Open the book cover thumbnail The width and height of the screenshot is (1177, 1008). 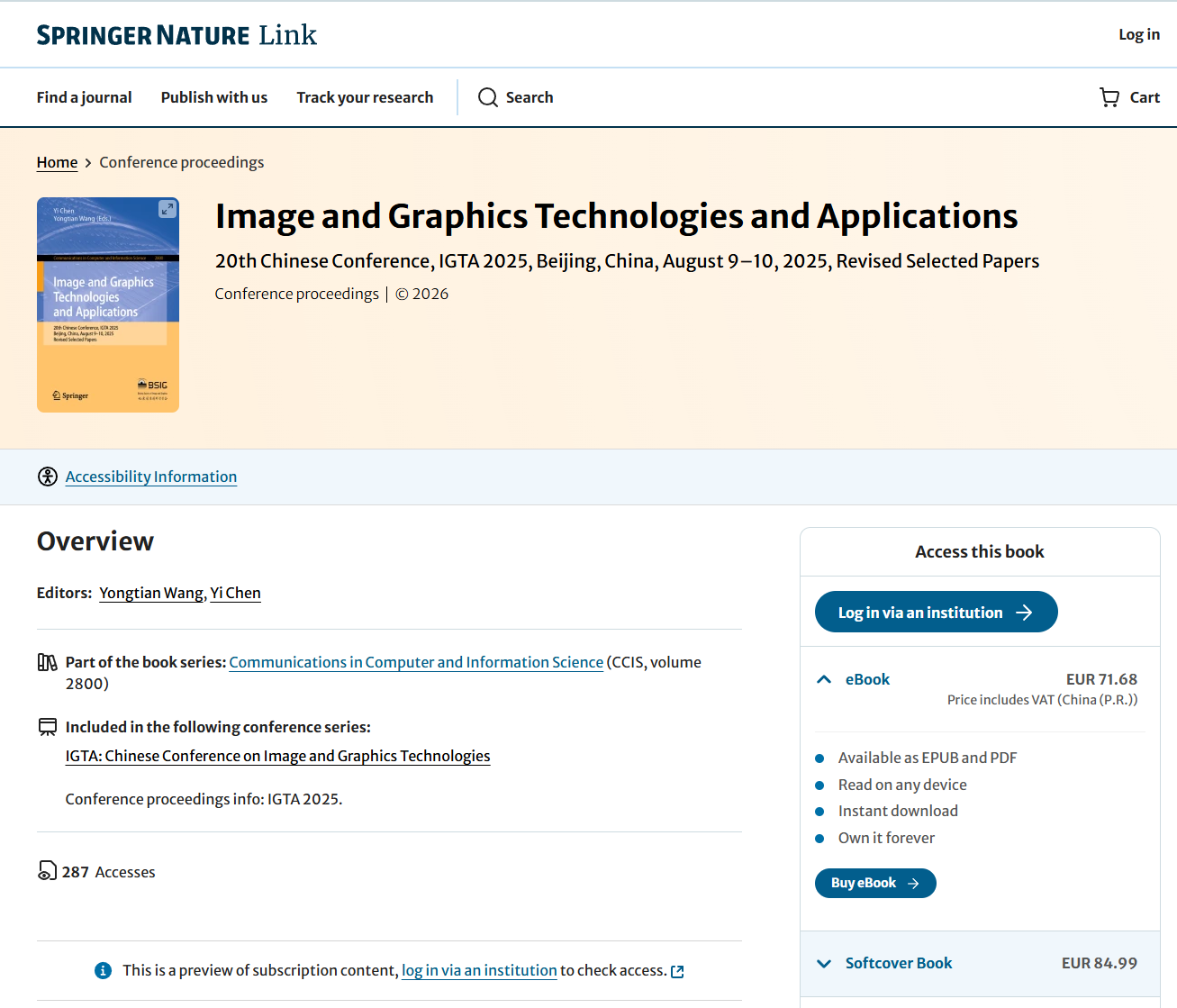coord(108,304)
